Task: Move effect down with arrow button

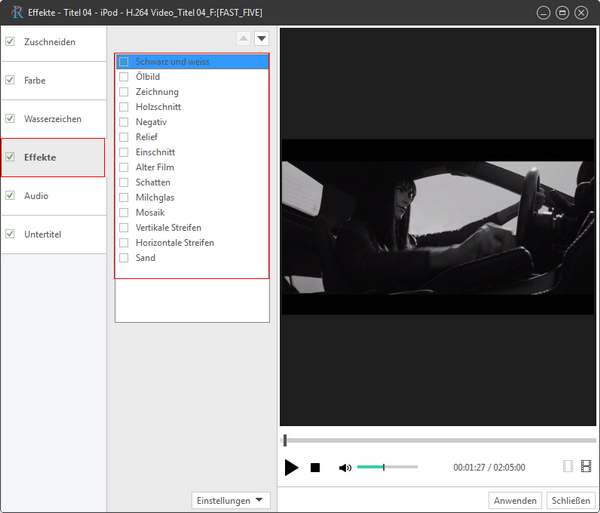Action: pyautogui.click(x=262, y=38)
